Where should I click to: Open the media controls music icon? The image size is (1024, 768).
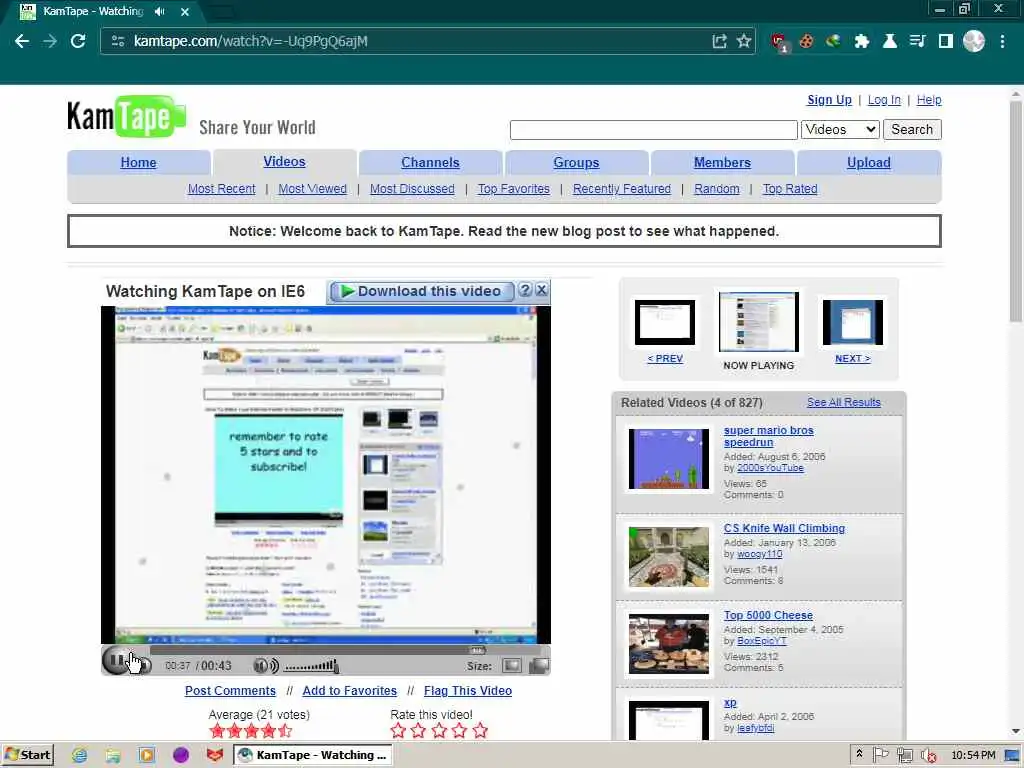918,41
